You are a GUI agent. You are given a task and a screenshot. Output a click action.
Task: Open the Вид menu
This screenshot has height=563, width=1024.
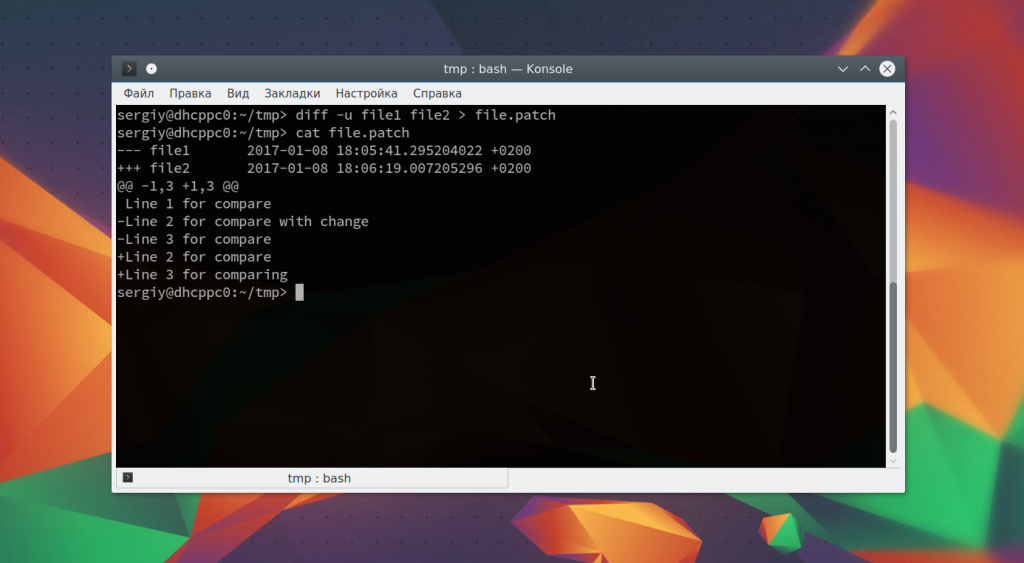click(238, 93)
